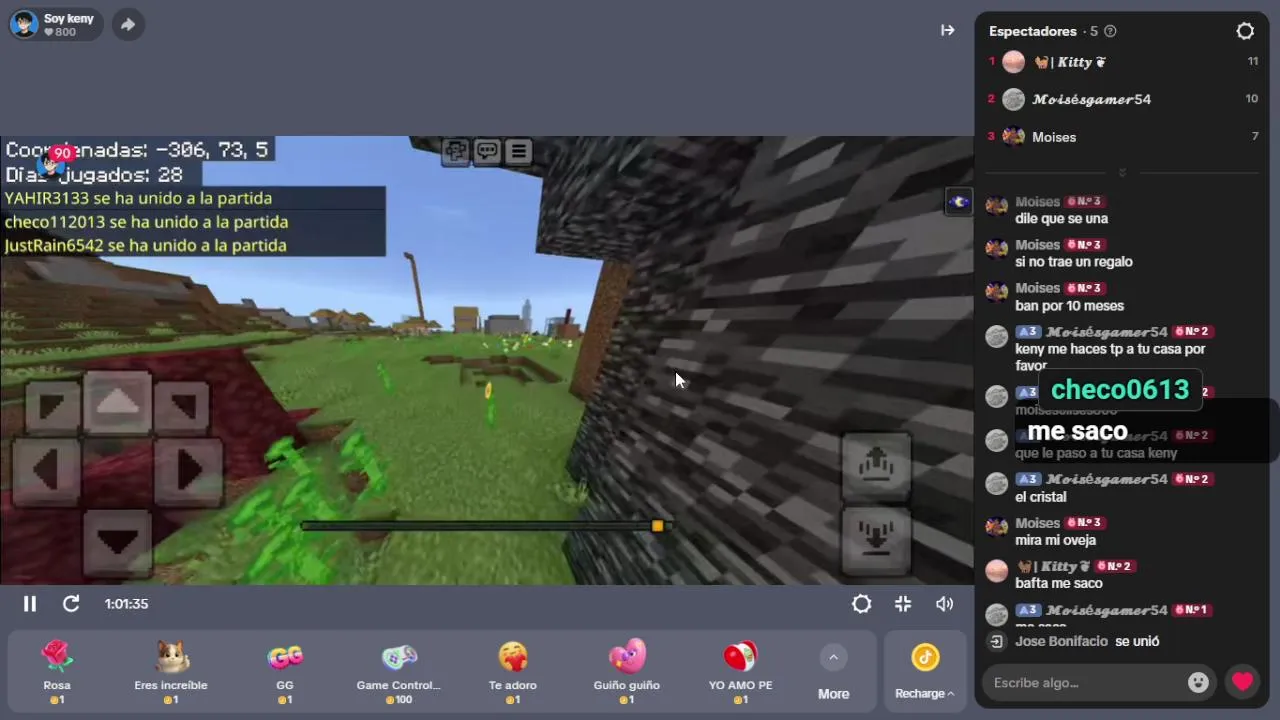Open Soy keny streamer profile avatar
1280x720 pixels.
(24, 24)
